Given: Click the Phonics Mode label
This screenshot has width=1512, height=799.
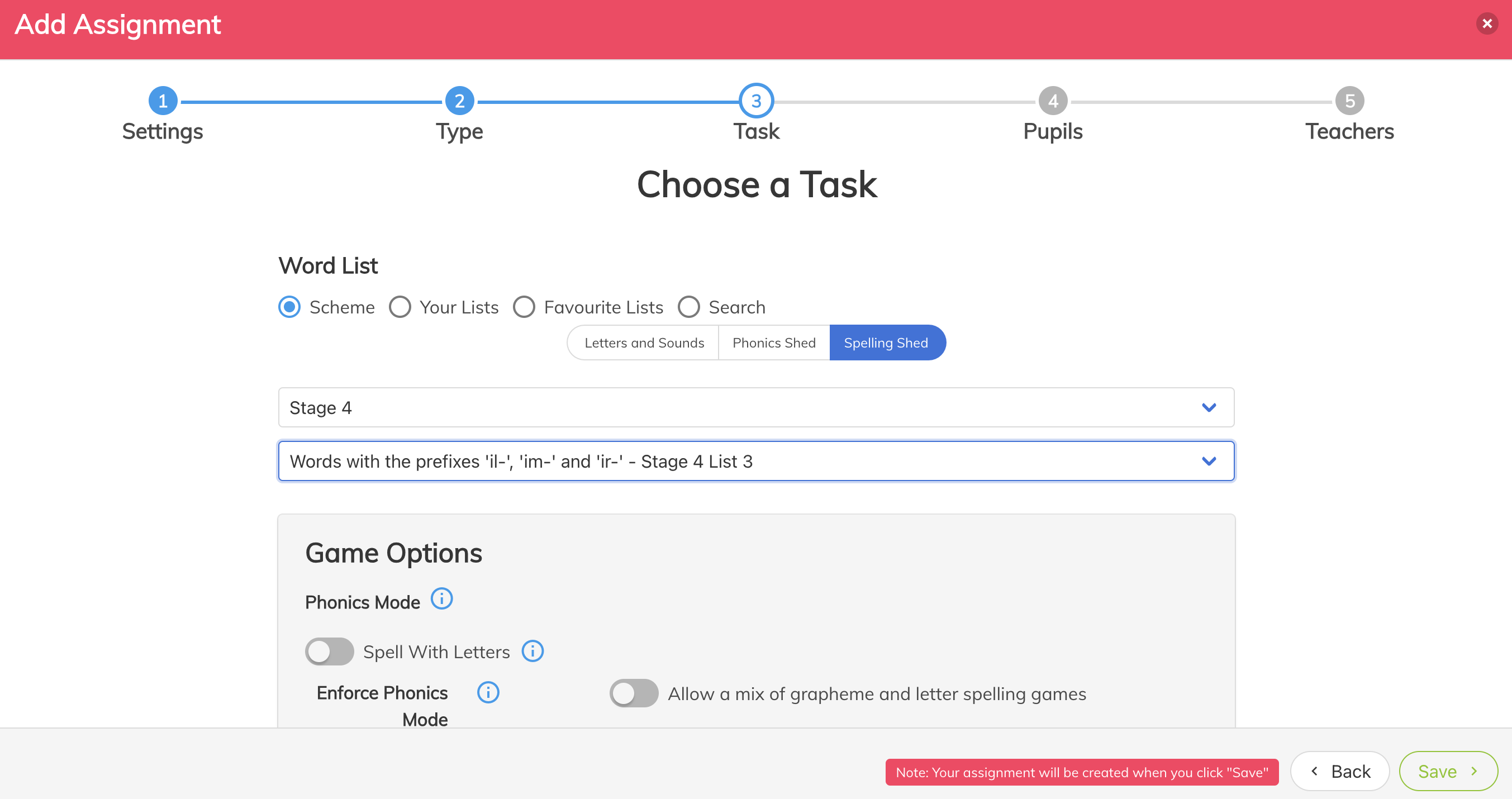Looking at the screenshot, I should (363, 603).
